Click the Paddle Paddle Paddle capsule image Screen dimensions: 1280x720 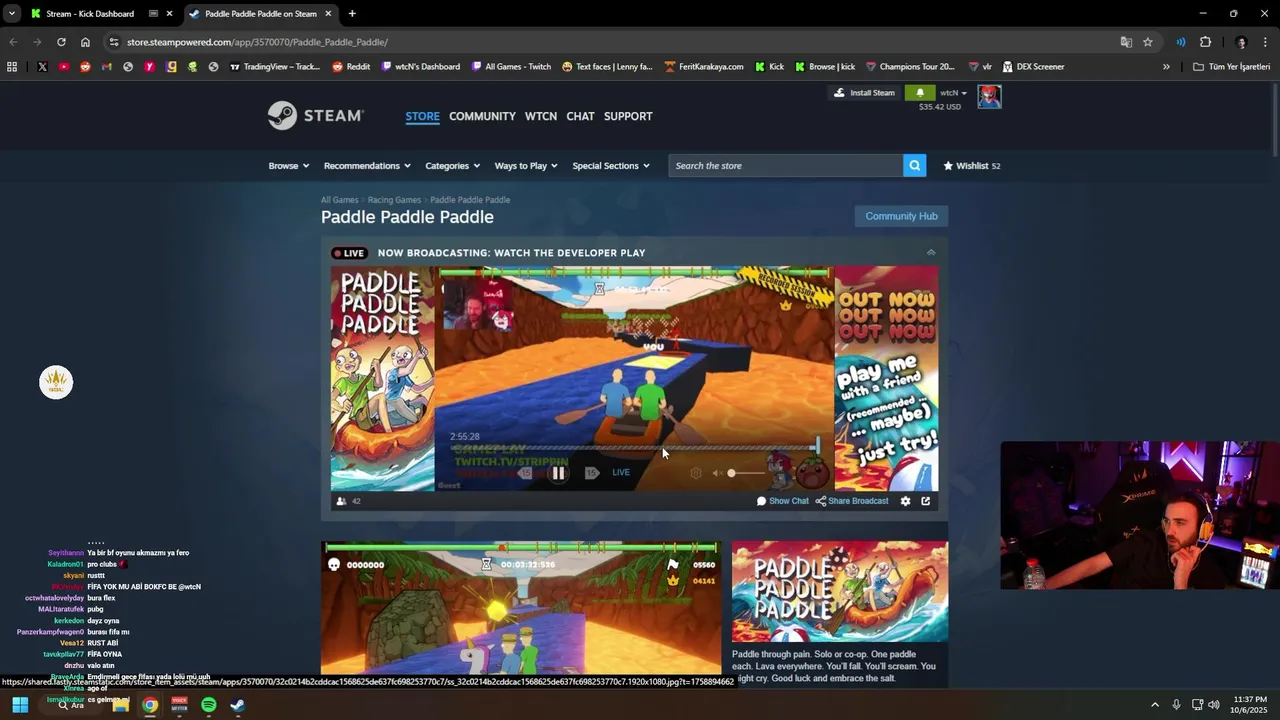tap(840, 591)
